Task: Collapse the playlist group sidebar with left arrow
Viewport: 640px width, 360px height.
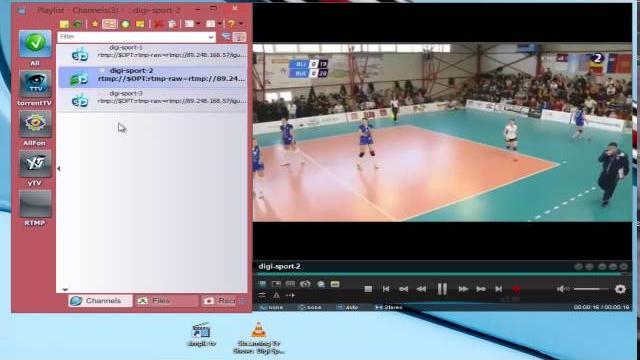Action: point(59,168)
